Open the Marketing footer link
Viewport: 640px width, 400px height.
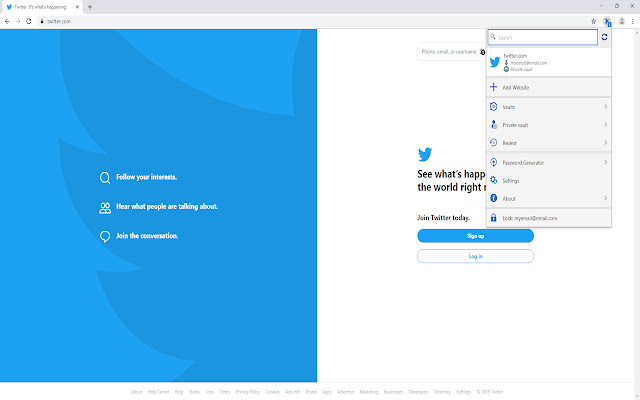[369, 392]
